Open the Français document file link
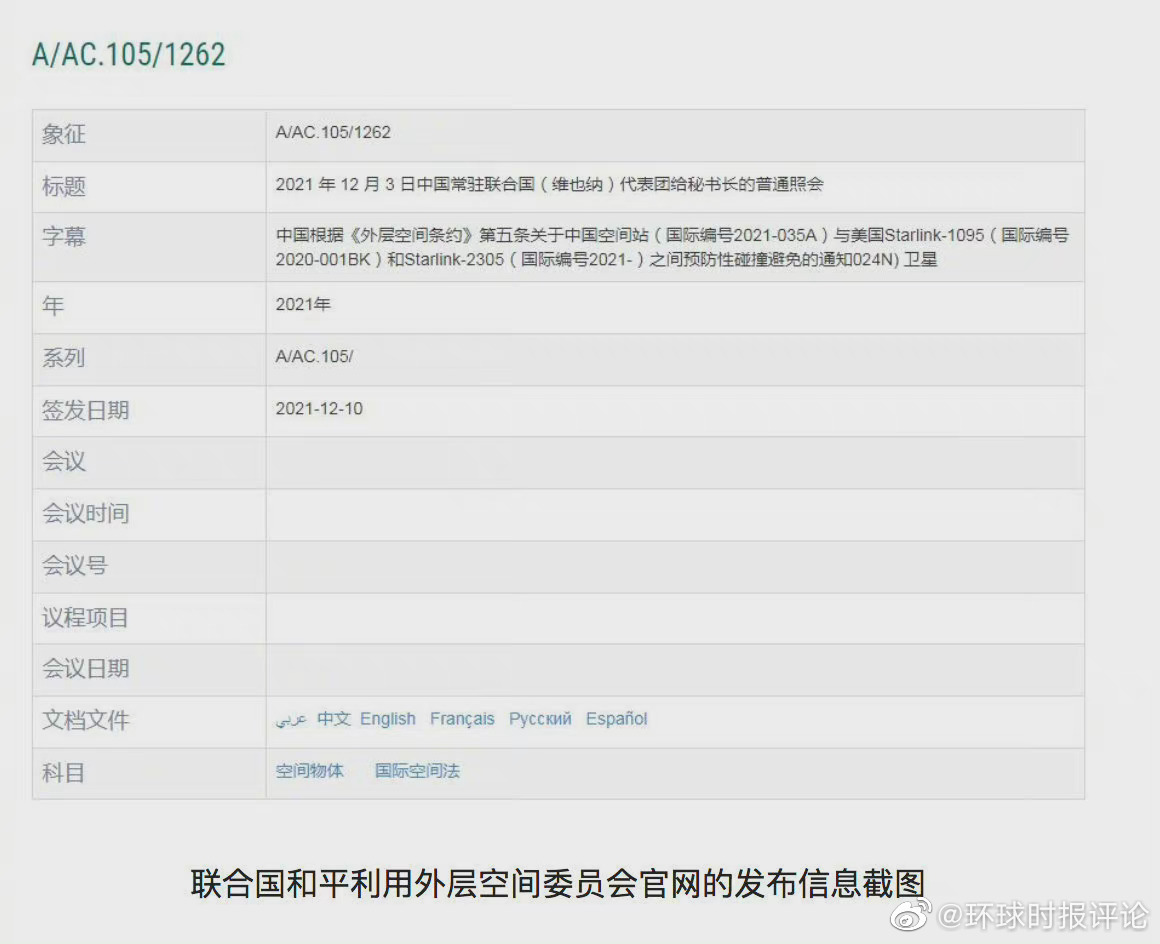The width and height of the screenshot is (1160, 944). (462, 719)
